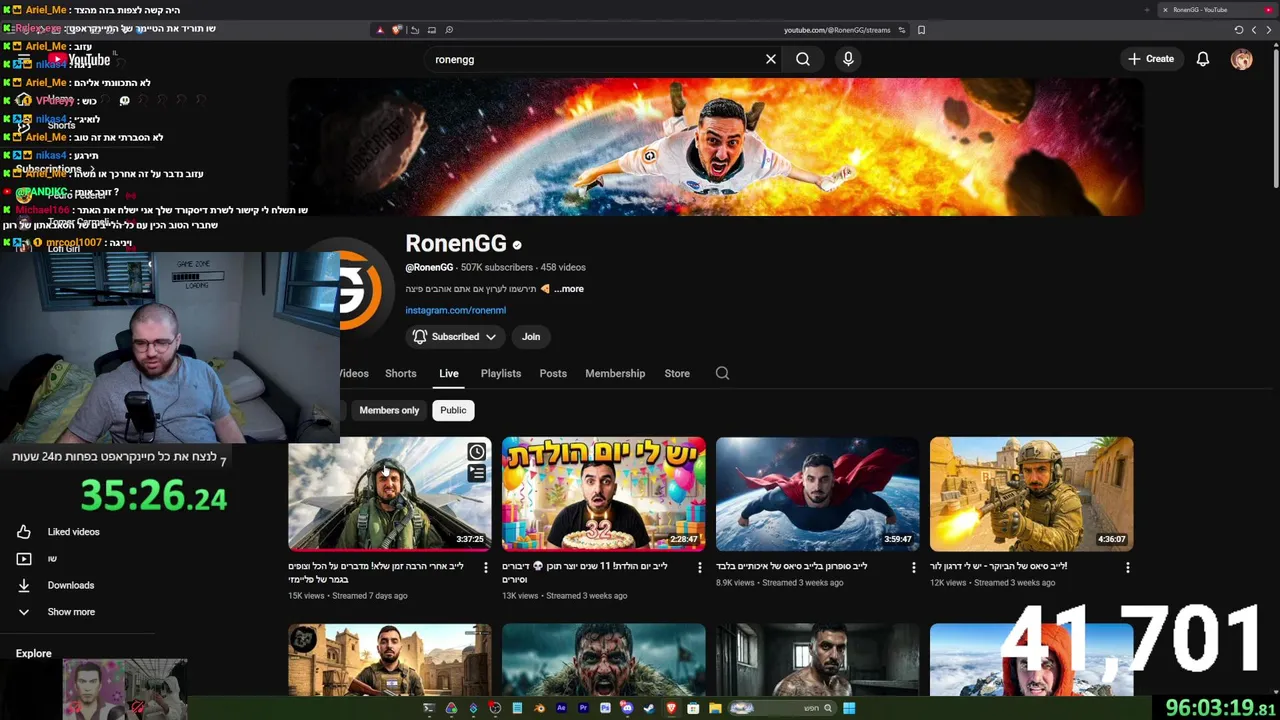Reload the page with browser refresh icon

coord(1239,30)
